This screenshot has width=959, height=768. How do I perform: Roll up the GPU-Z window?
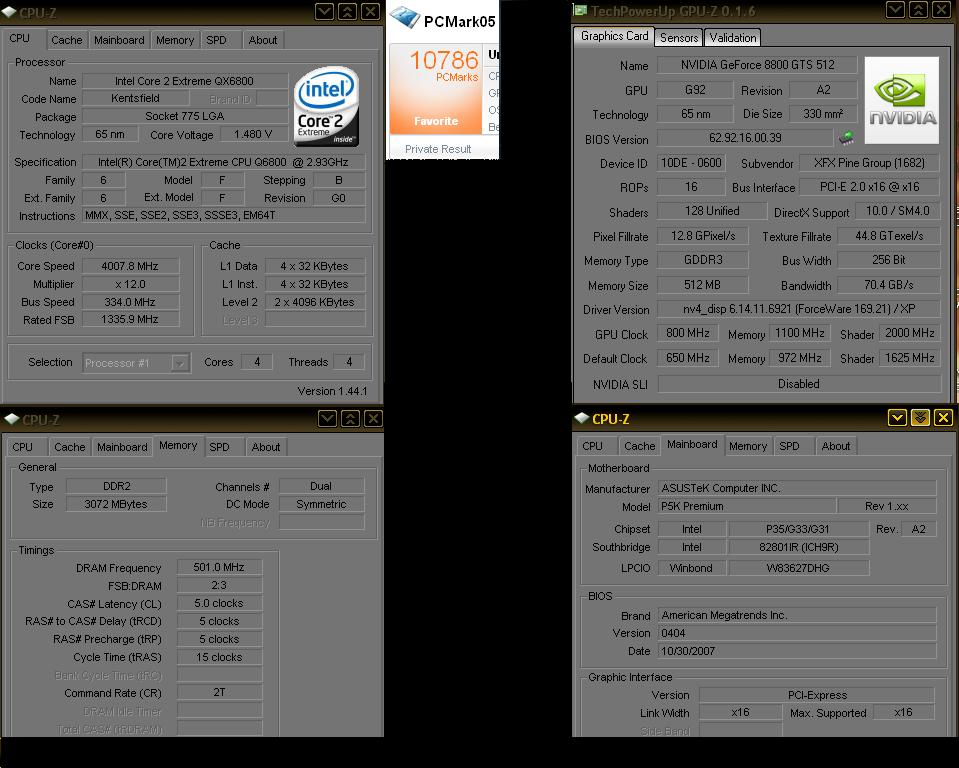918,10
